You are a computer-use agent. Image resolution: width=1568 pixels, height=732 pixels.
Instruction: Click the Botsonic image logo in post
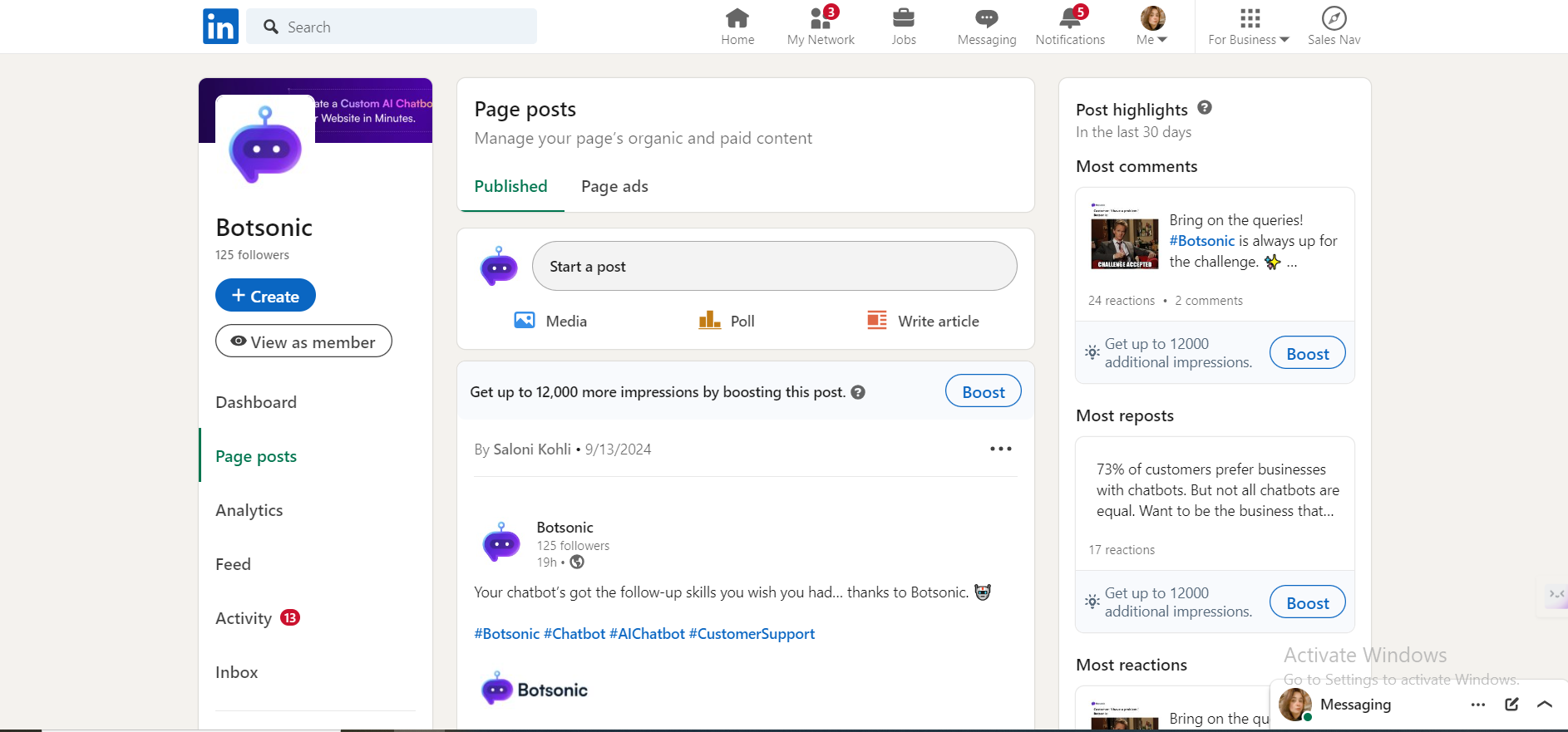[x=534, y=690]
